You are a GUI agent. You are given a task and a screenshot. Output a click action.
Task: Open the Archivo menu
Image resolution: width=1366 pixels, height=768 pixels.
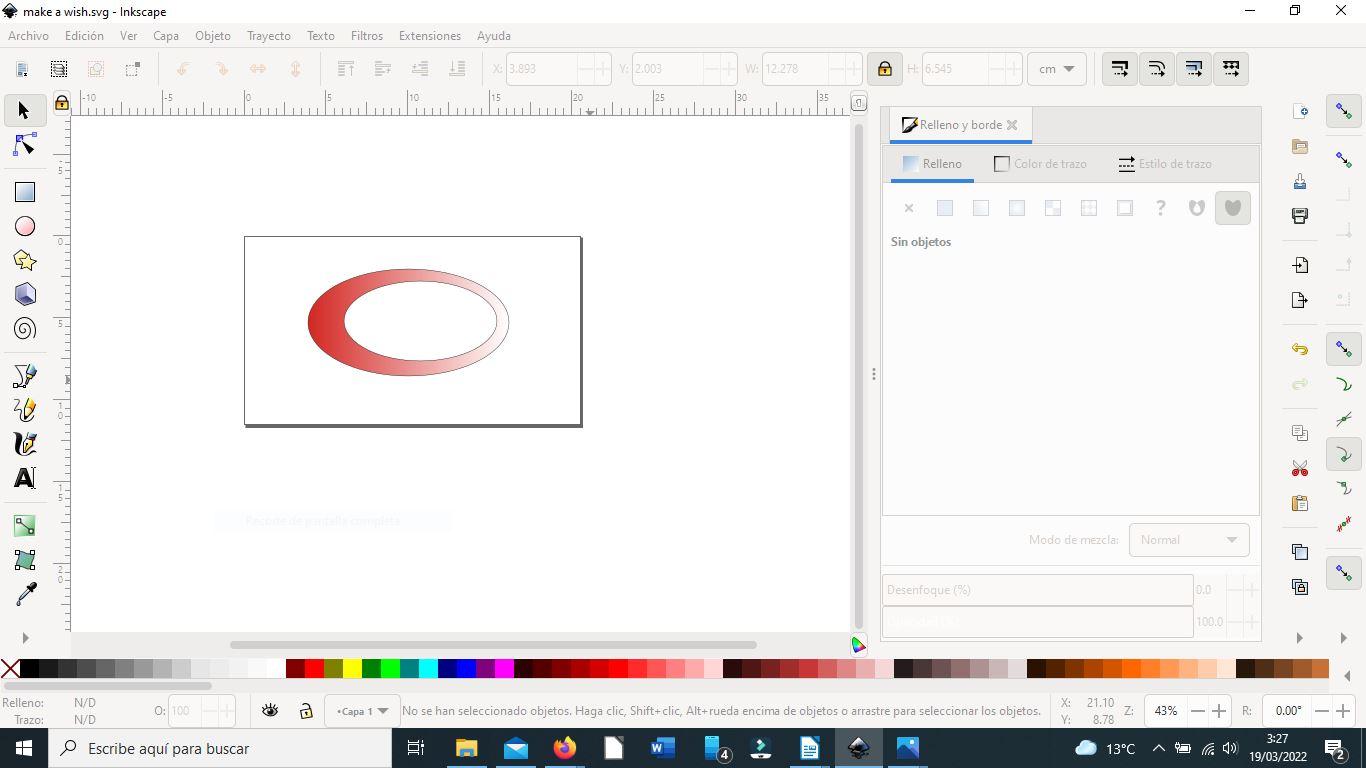pyautogui.click(x=28, y=35)
